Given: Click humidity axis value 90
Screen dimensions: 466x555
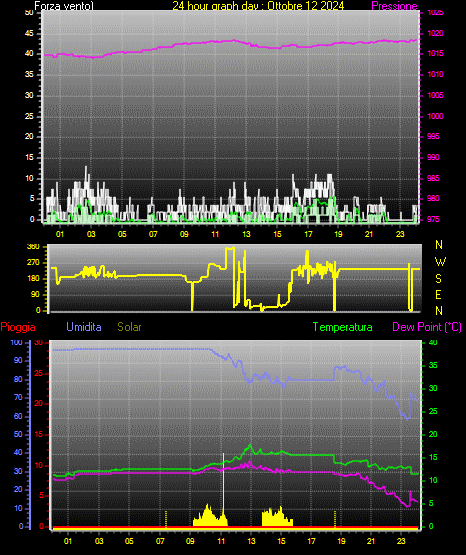Looking at the screenshot, I should coord(18,360).
